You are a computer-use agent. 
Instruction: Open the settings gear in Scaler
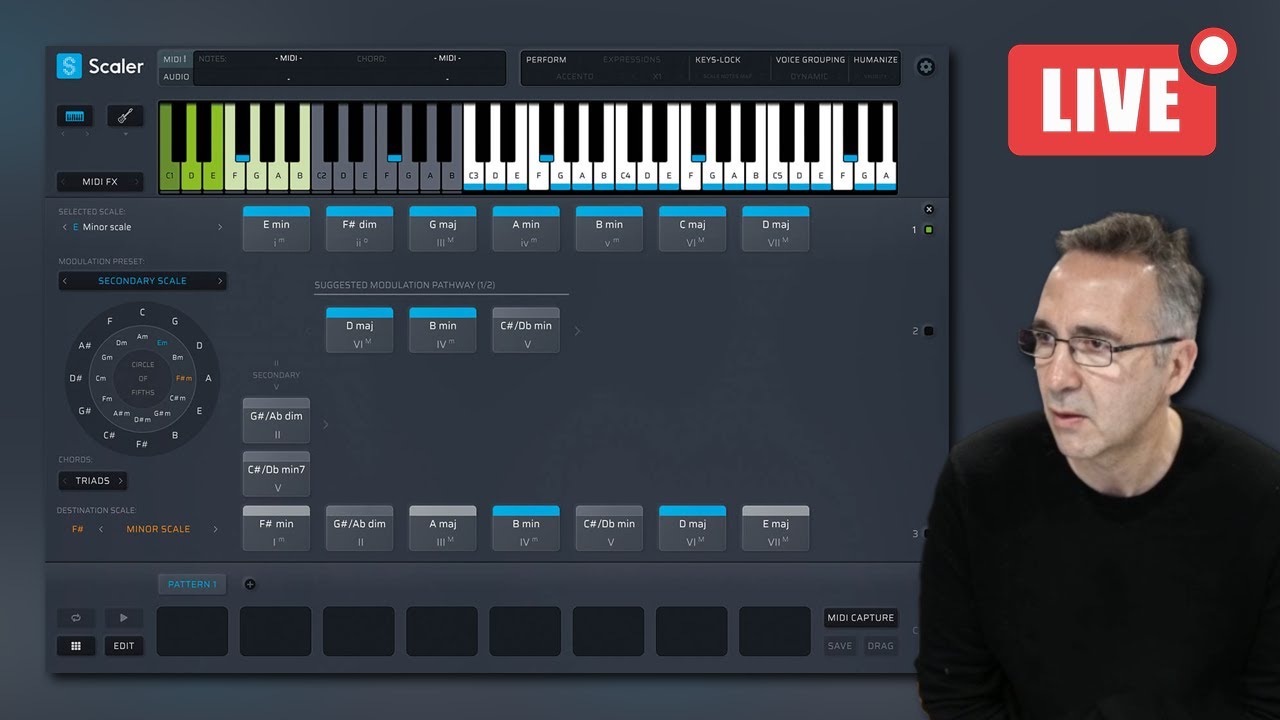click(x=926, y=67)
